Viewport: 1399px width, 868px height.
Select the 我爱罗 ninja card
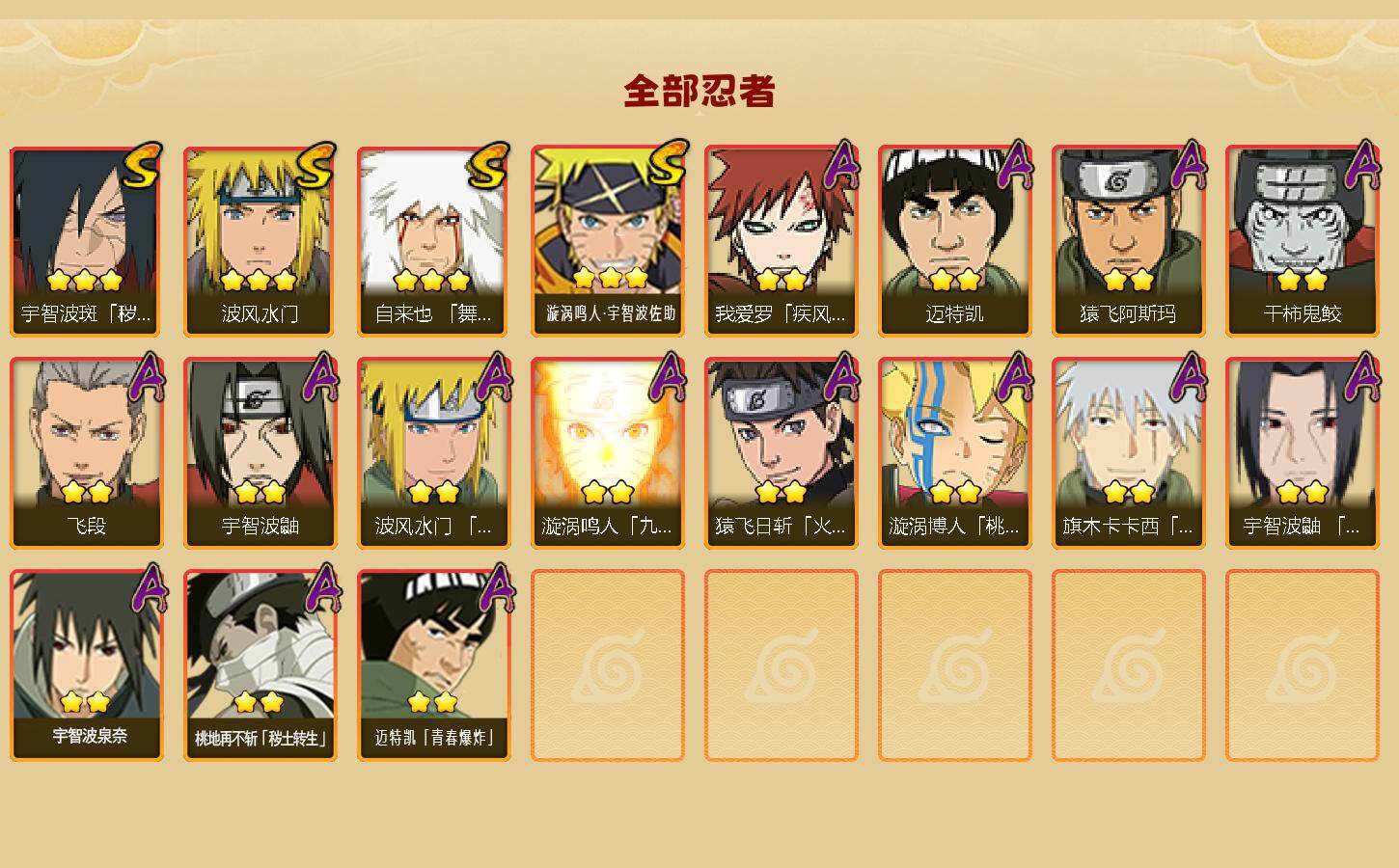pos(781,241)
